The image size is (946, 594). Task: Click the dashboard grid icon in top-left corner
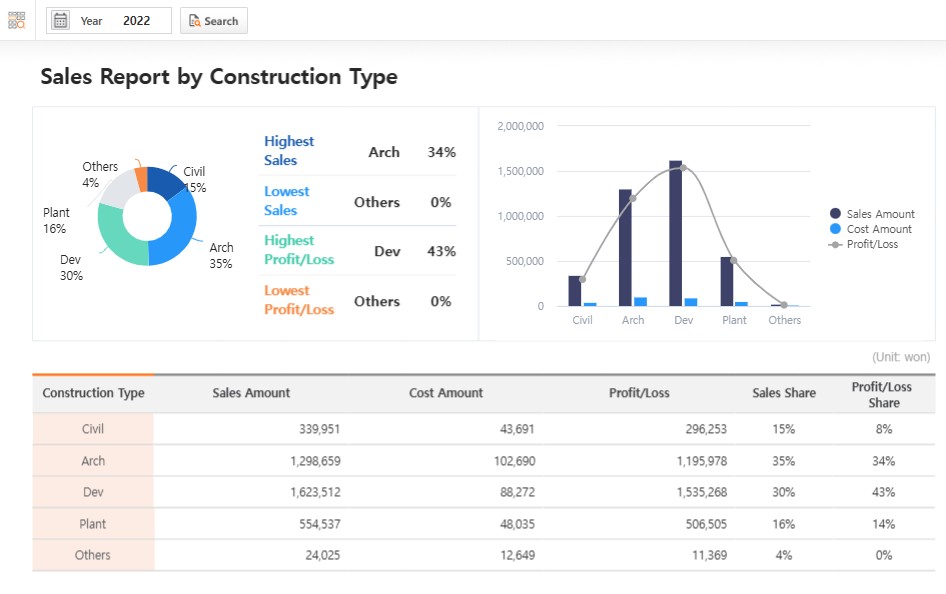pyautogui.click(x=15, y=18)
